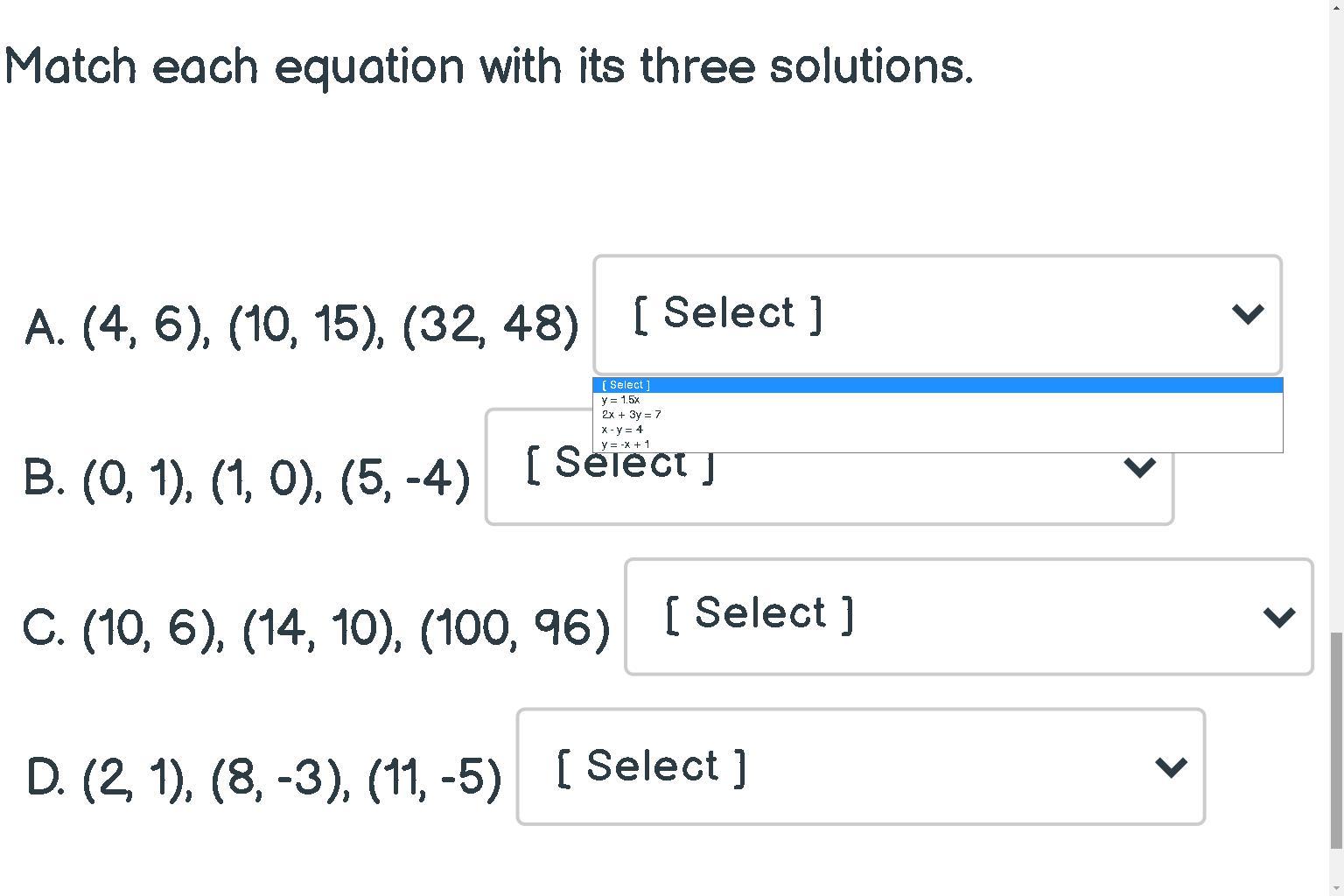Click the chevron arrow in row A's dropdown
1344x896 pixels.
[1247, 314]
